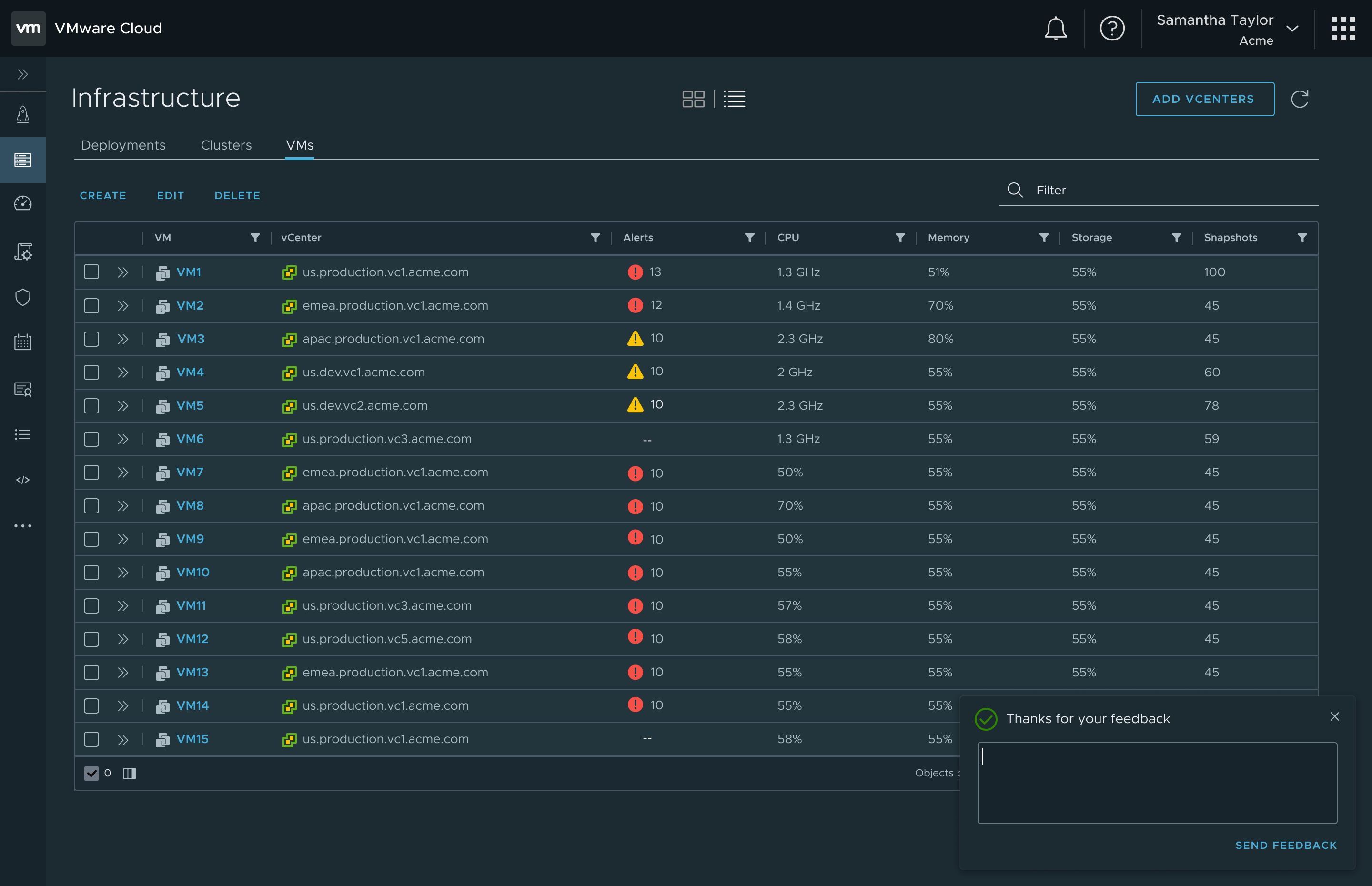Switch to the Deployments tab
The height and width of the screenshot is (886, 1372).
click(x=123, y=145)
